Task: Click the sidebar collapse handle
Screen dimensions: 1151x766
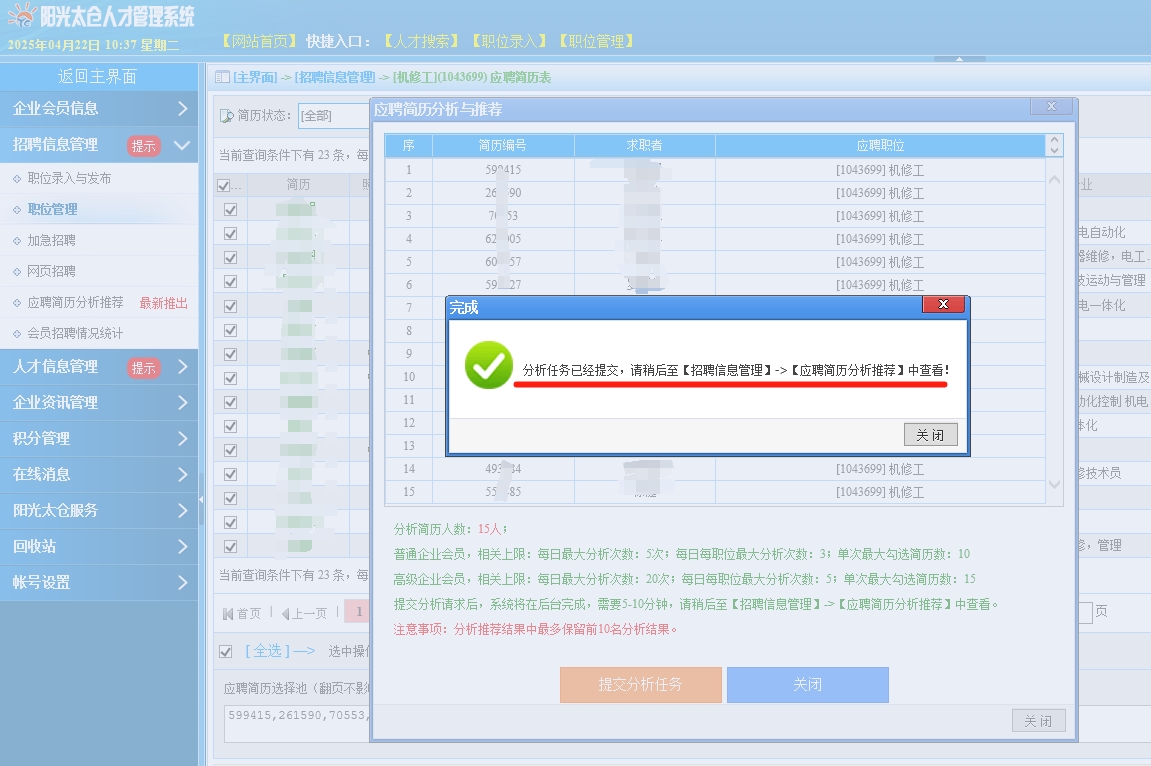Action: (201, 497)
